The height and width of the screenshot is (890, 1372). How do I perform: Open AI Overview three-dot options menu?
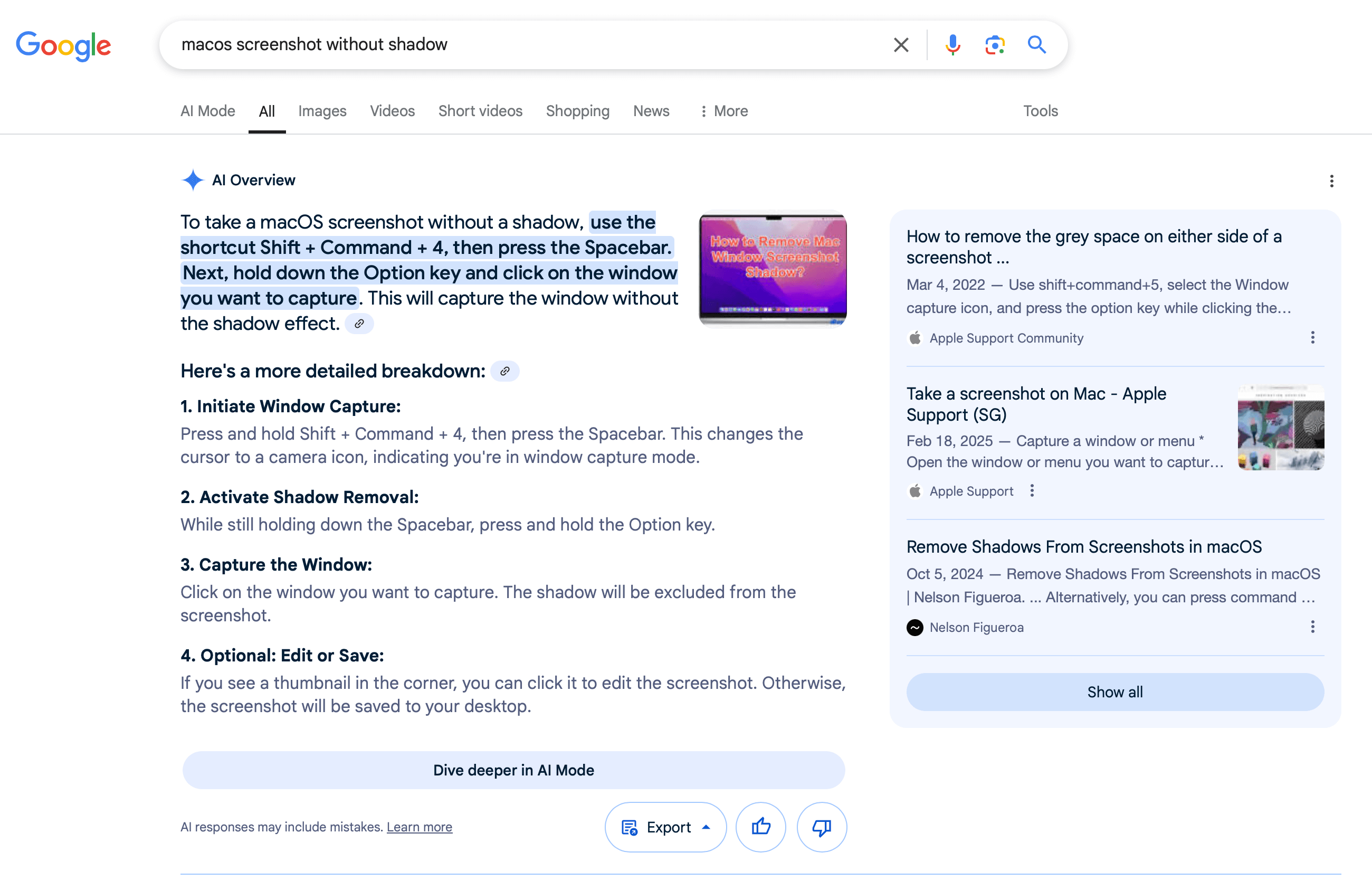click(x=1331, y=181)
